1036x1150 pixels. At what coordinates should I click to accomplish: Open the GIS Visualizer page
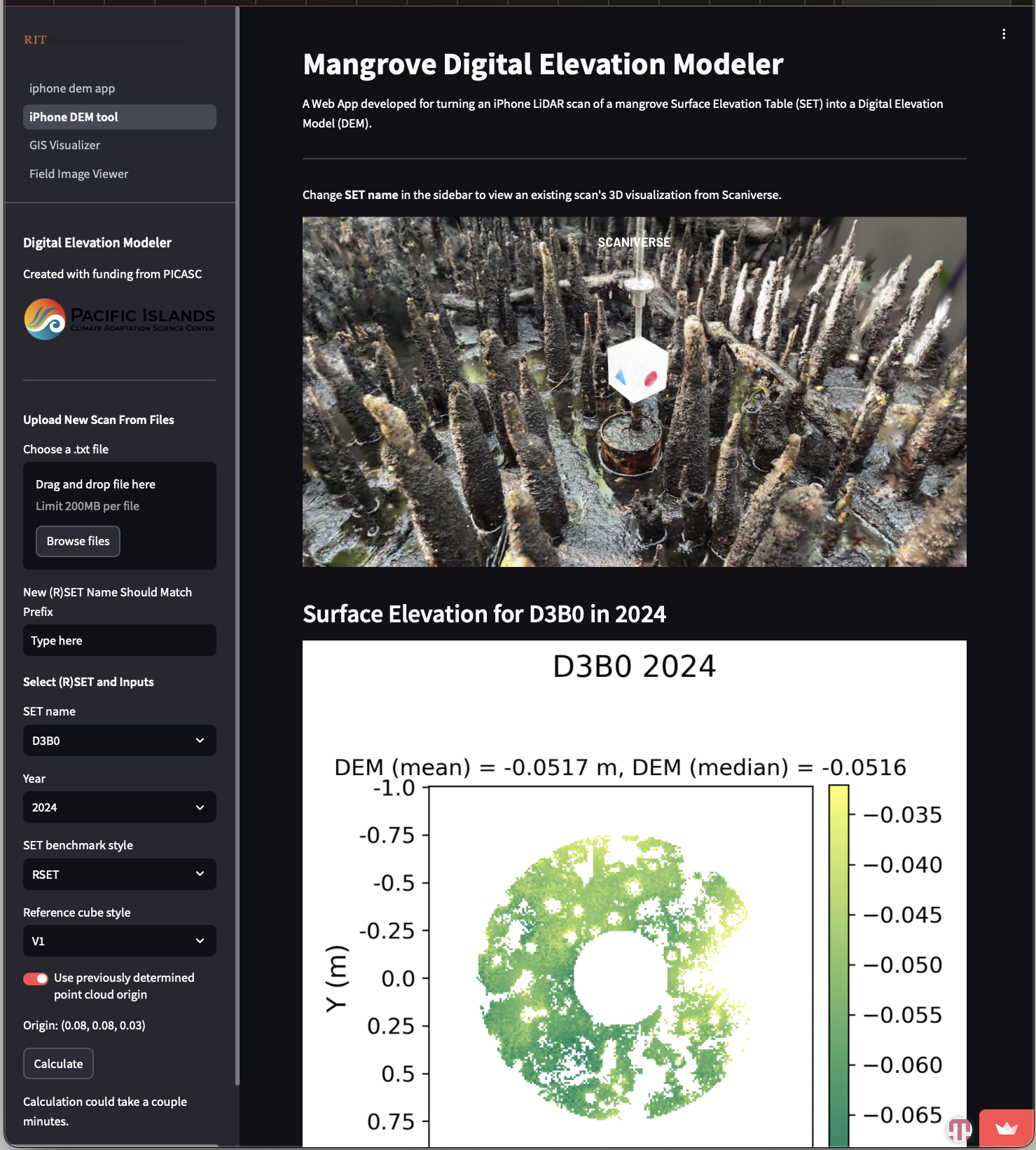(64, 145)
